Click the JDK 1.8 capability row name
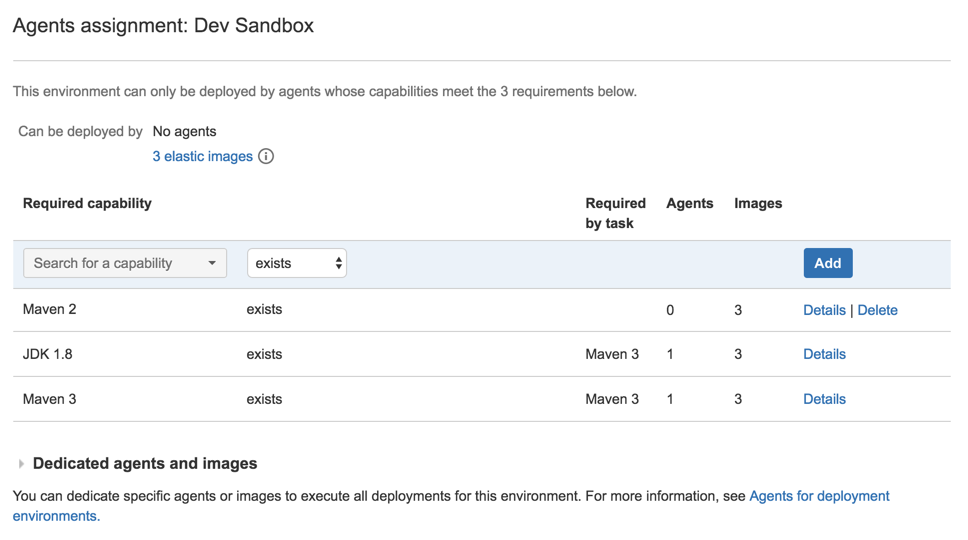Image resolution: width=968 pixels, height=540 pixels. 48,354
